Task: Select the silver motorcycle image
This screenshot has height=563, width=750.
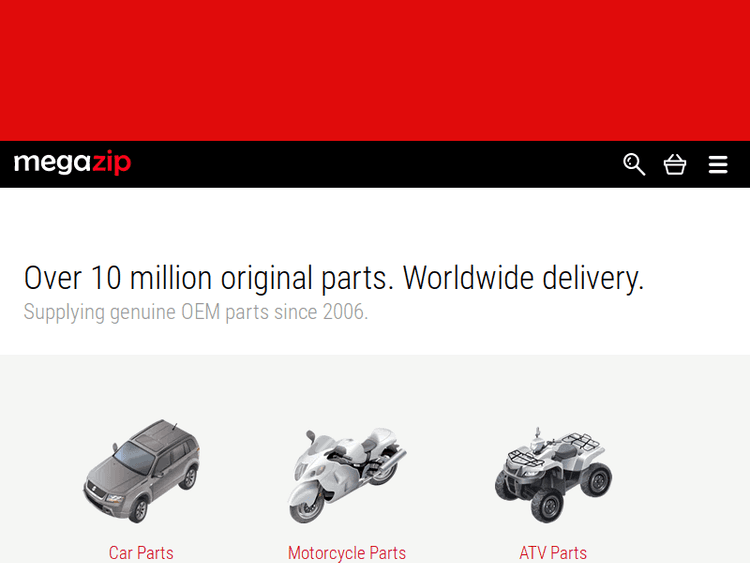Action: coord(347,475)
